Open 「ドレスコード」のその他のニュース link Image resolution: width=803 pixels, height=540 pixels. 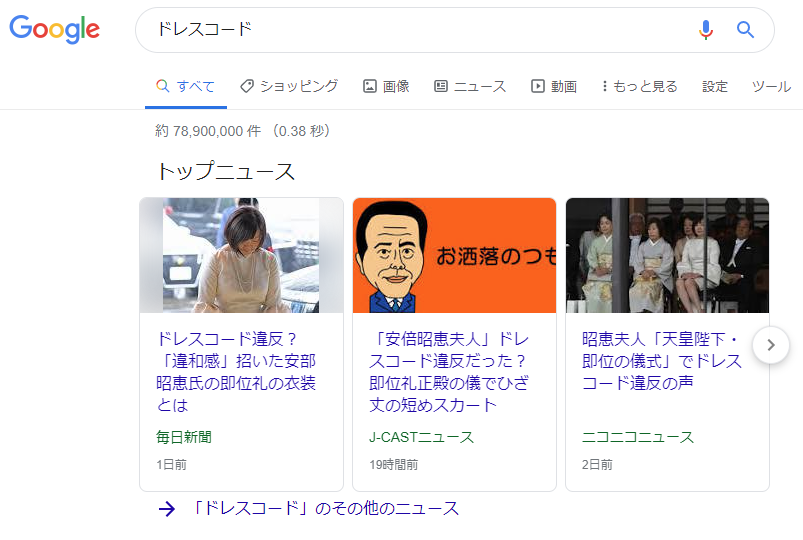(x=325, y=508)
